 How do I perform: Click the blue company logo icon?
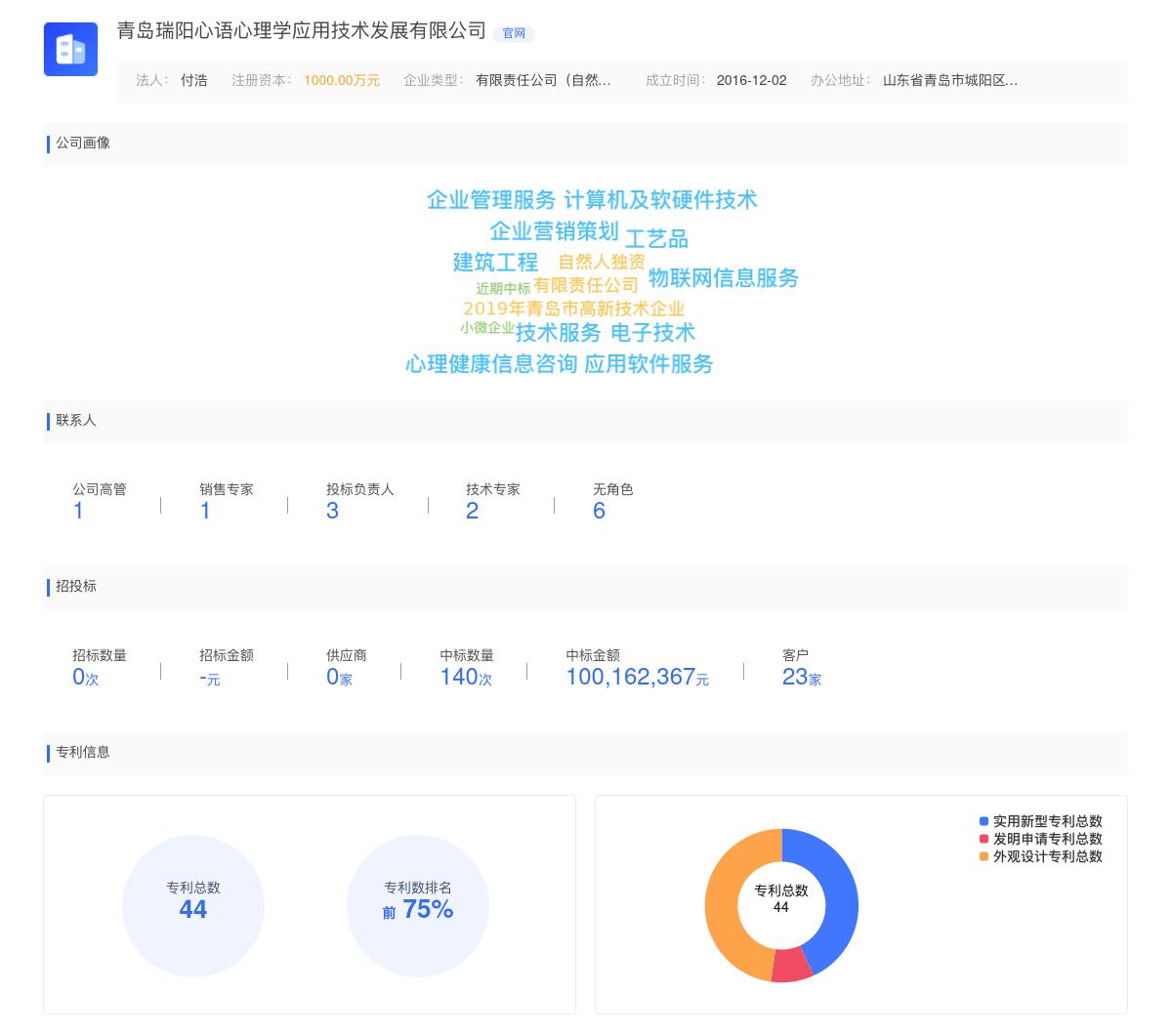[x=70, y=49]
